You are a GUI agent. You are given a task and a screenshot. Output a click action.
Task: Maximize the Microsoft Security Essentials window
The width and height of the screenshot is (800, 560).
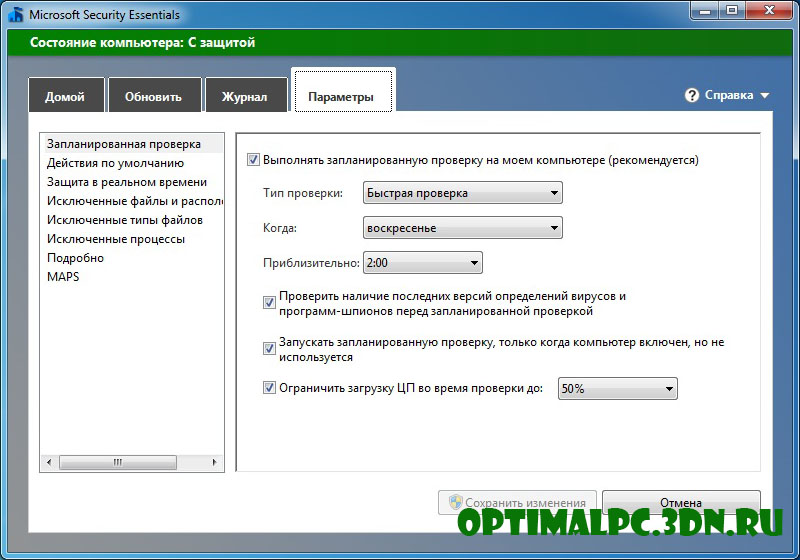(733, 10)
